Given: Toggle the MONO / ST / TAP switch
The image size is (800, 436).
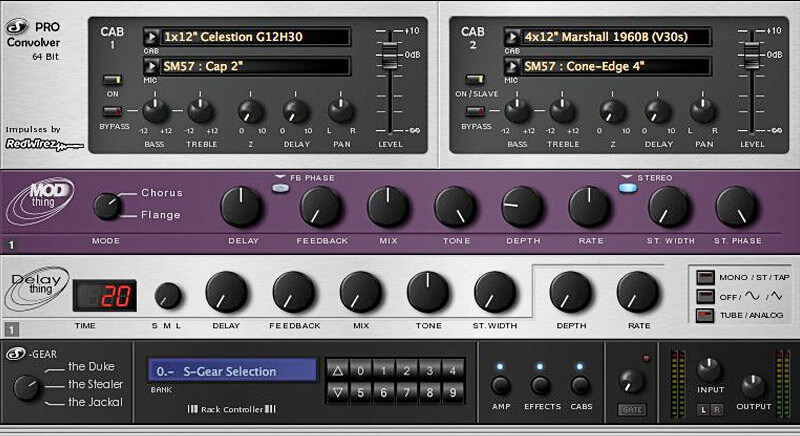Looking at the screenshot, I should (705, 277).
